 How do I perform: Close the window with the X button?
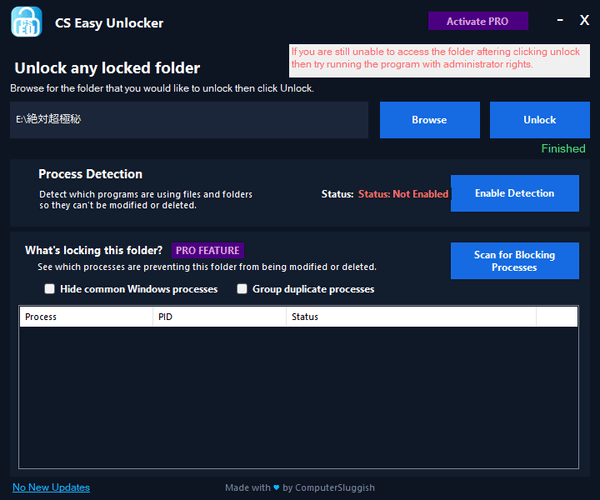click(584, 20)
